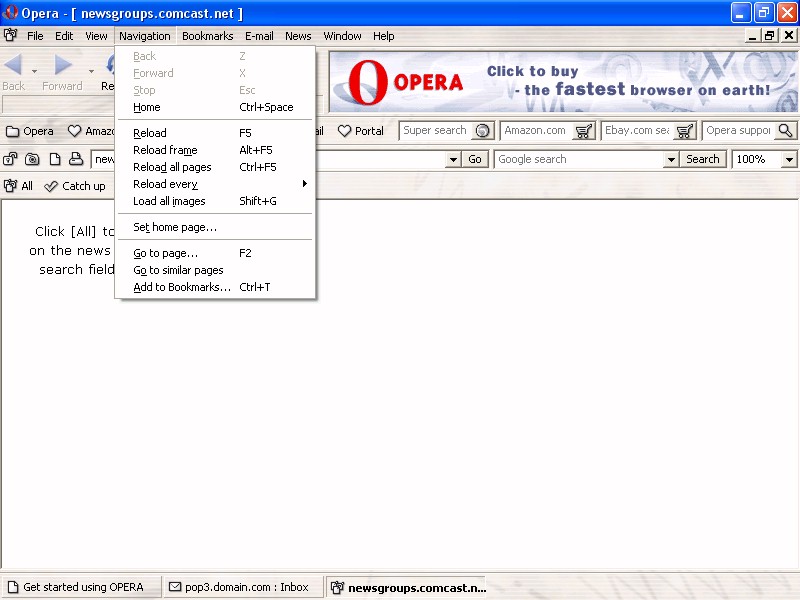This screenshot has height=600, width=800.
Task: Open the Opera bookmarks folder icon
Action: click(13, 131)
